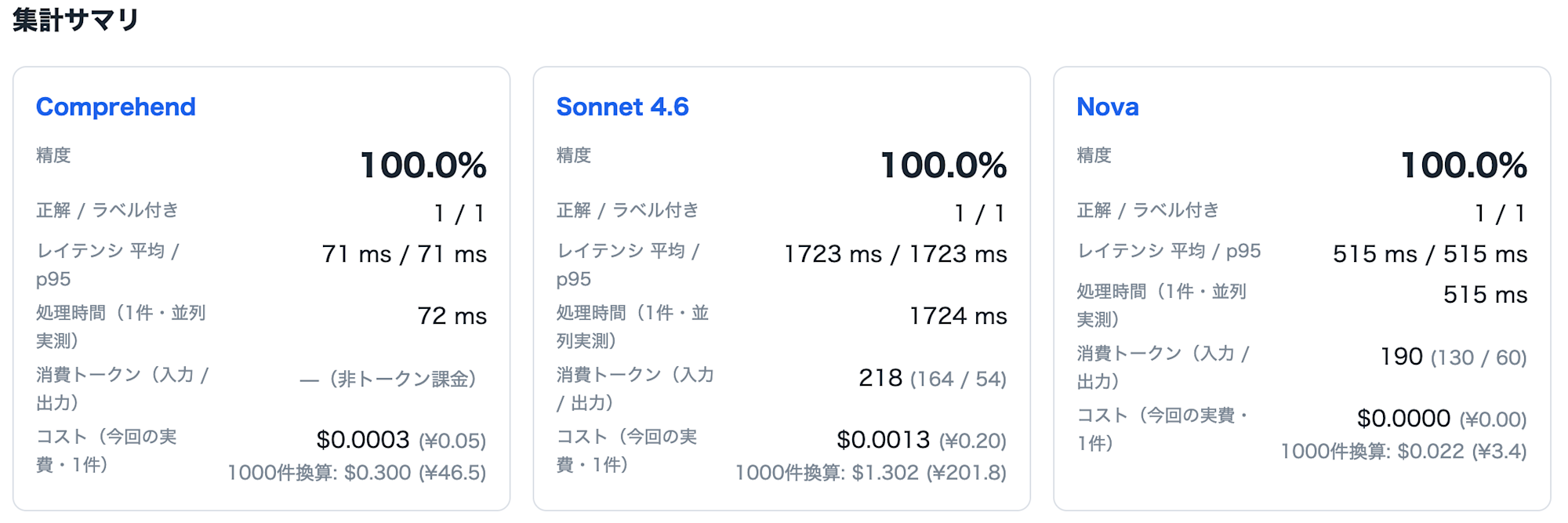Click Nova 1000件換算 $0.022 estimate
The image size is (1568, 523).
1404,452
